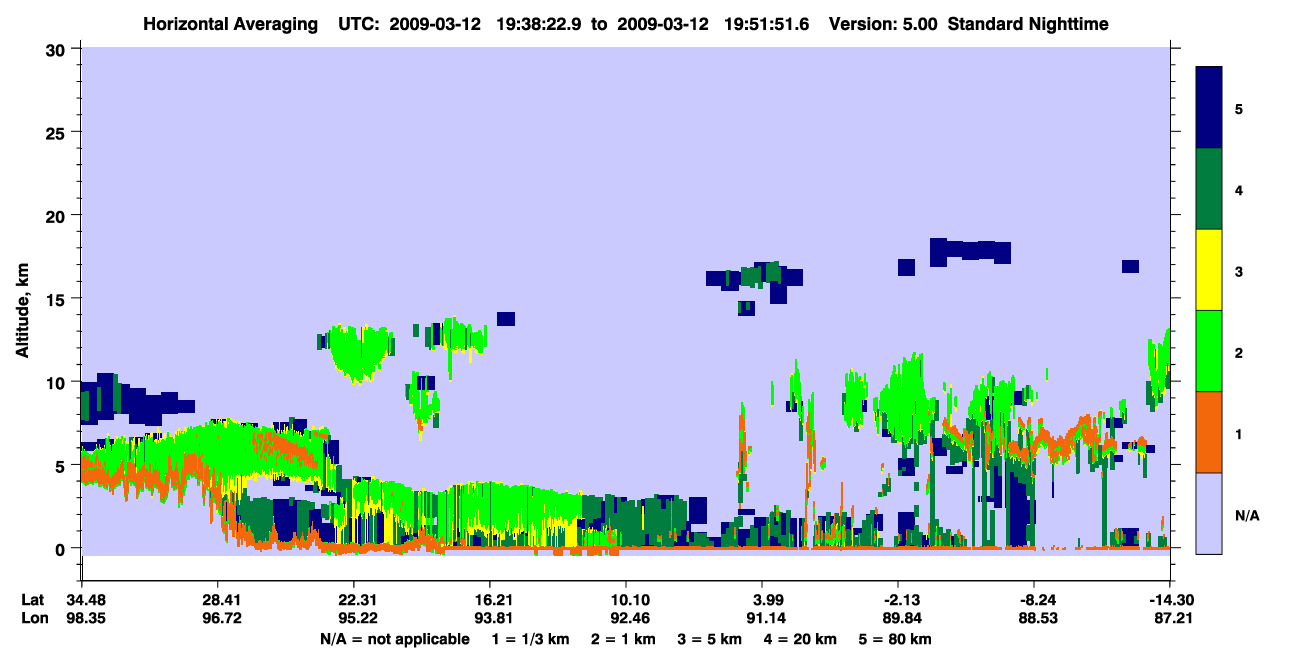Click the dark green level 4 legend swatch
Image resolution: width=1300 pixels, height=667 pixels.
(x=1209, y=189)
